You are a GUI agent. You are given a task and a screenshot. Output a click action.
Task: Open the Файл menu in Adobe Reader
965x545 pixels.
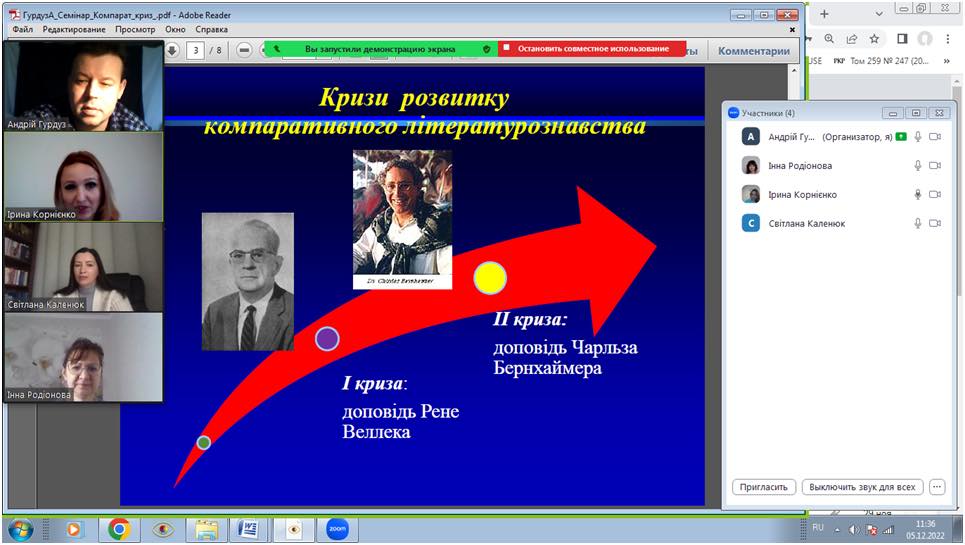22,30
